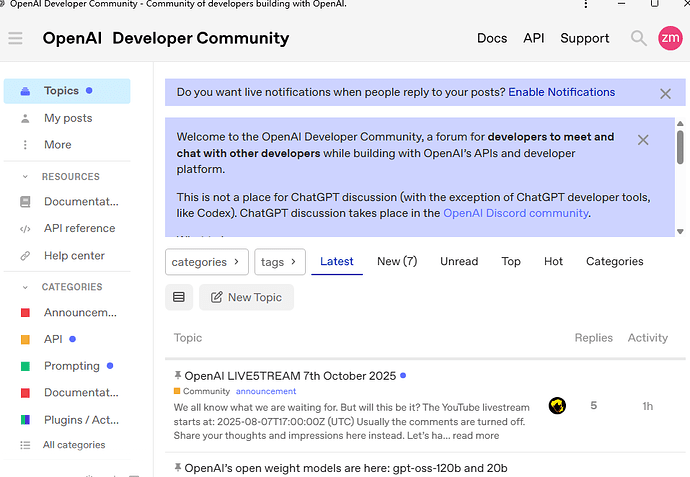Screen dimensions: 690x477
Task: Open the browser window three-dots menu
Action: (586, 4)
